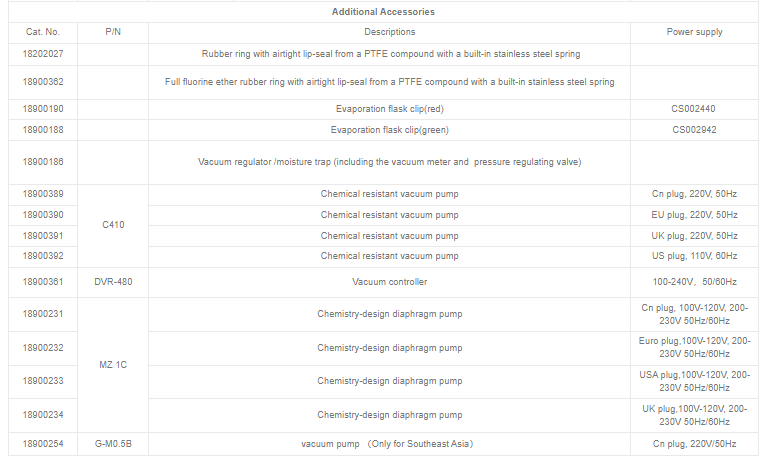Viewport: 764px width, 459px height.
Task: Click the G-M0.5B part number
Action: pos(113,444)
